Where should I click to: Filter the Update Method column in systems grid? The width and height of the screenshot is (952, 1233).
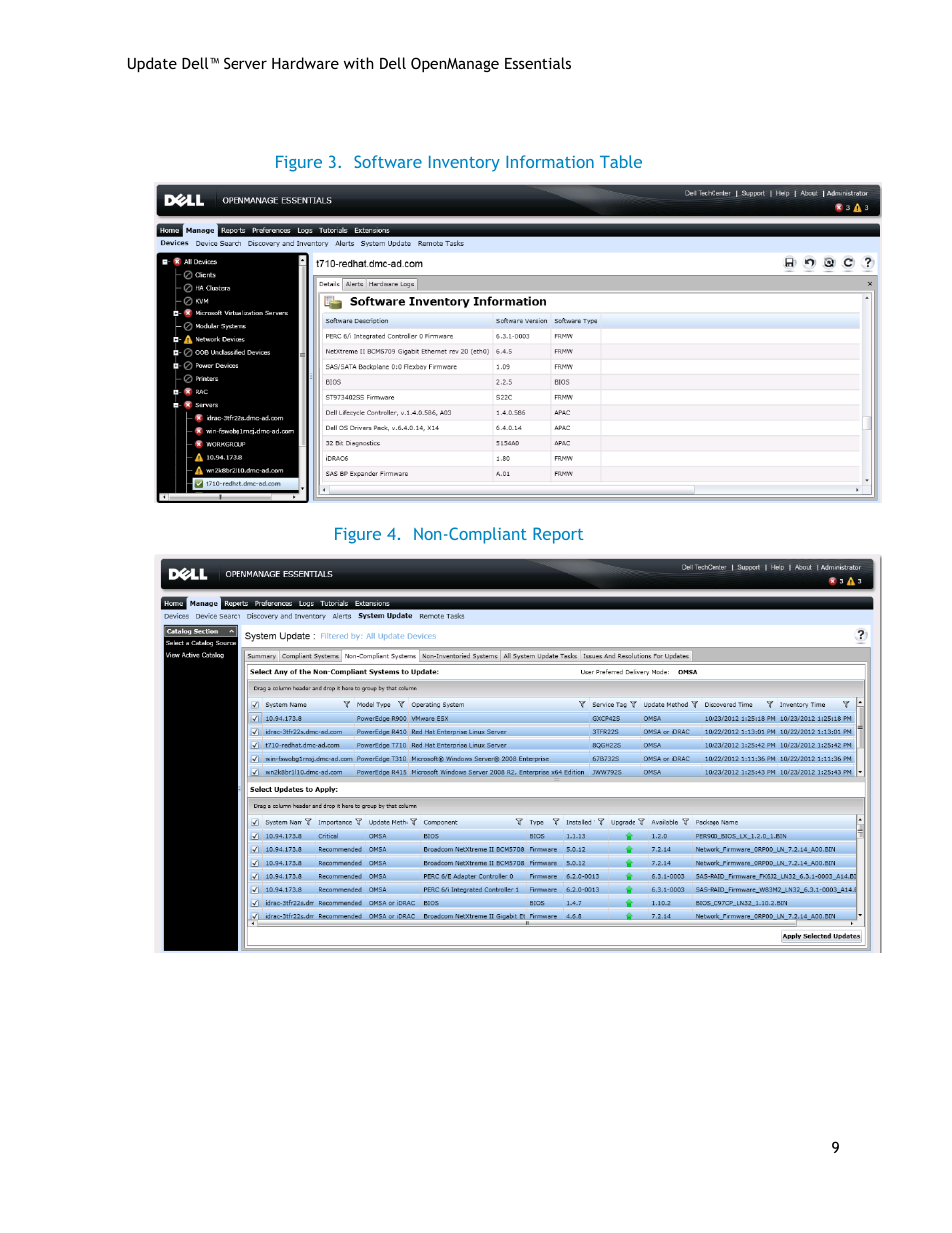click(x=695, y=705)
